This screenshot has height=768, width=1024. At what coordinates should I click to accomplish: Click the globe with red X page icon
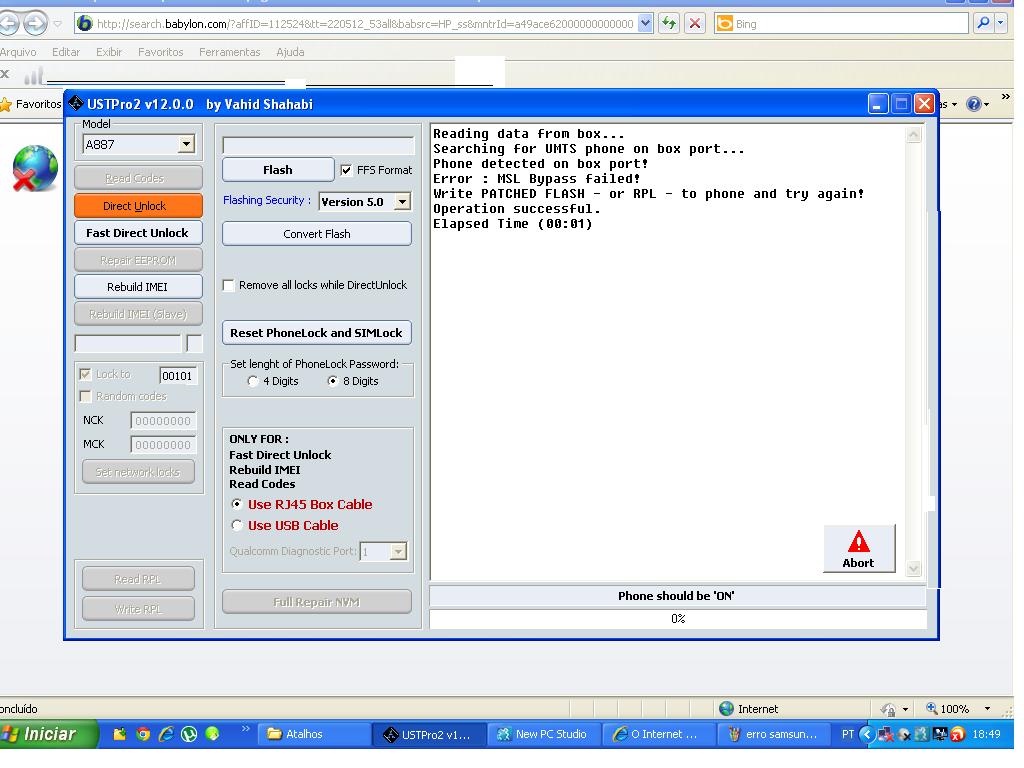tap(35, 168)
